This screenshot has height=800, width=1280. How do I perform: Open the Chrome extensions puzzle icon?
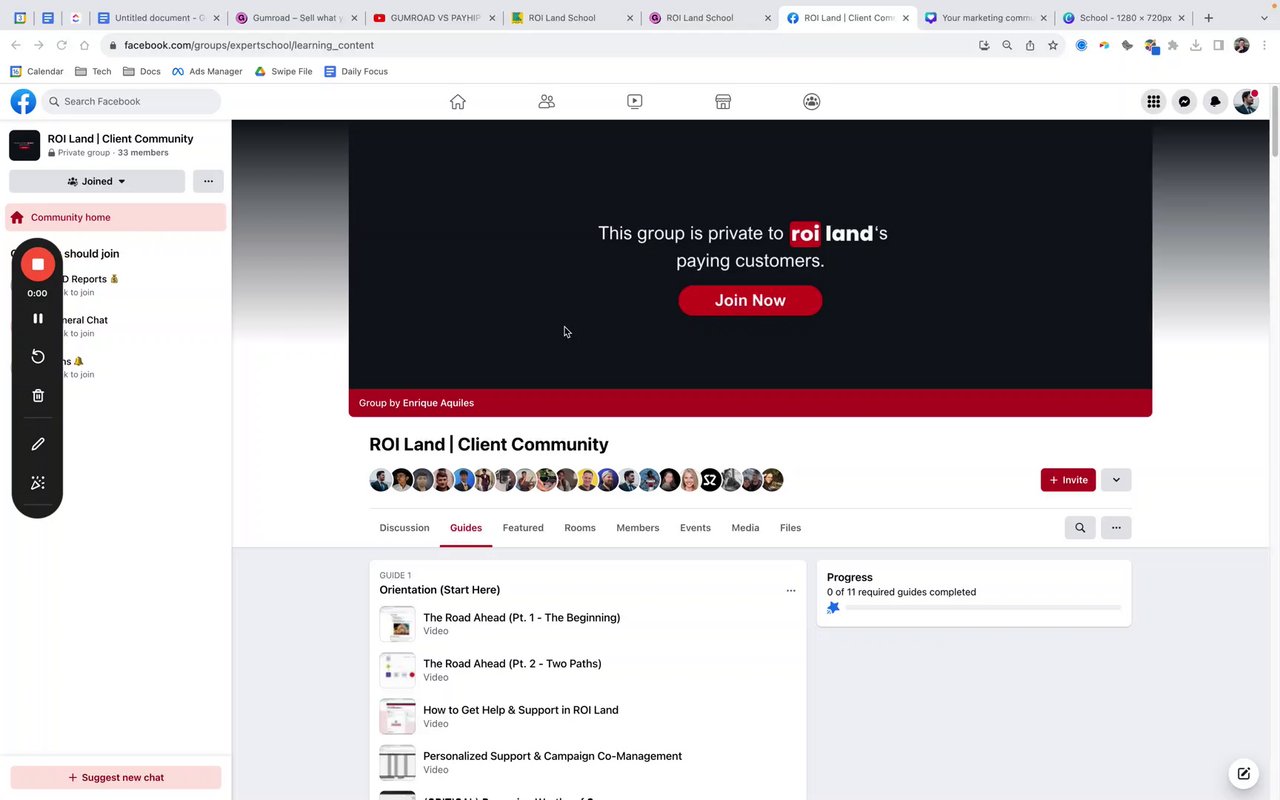pos(1173,45)
